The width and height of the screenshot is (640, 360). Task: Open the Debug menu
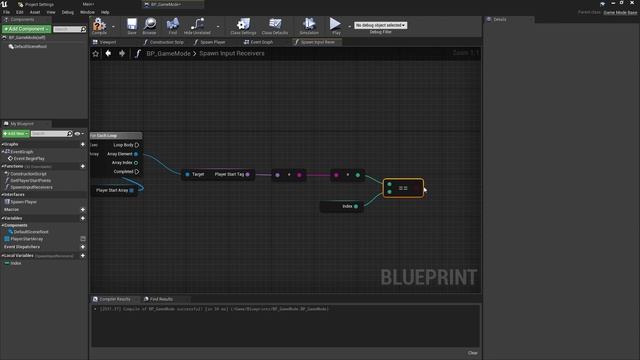click(68, 12)
